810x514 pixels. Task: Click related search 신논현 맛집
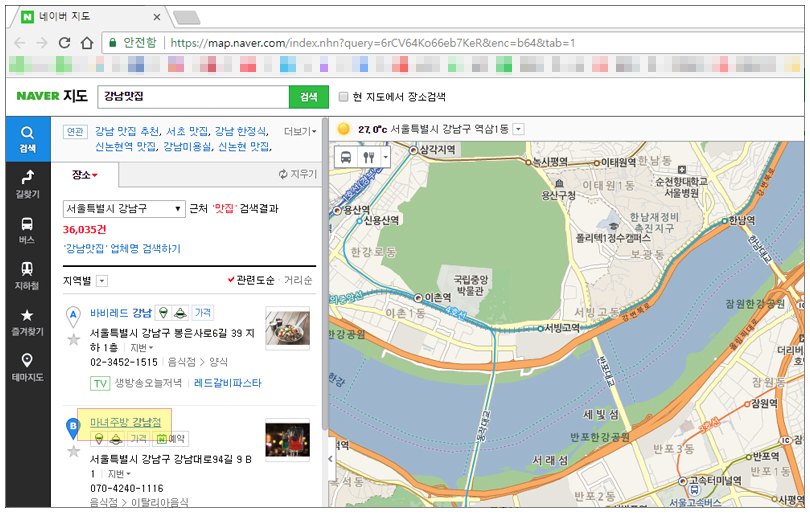[243, 147]
